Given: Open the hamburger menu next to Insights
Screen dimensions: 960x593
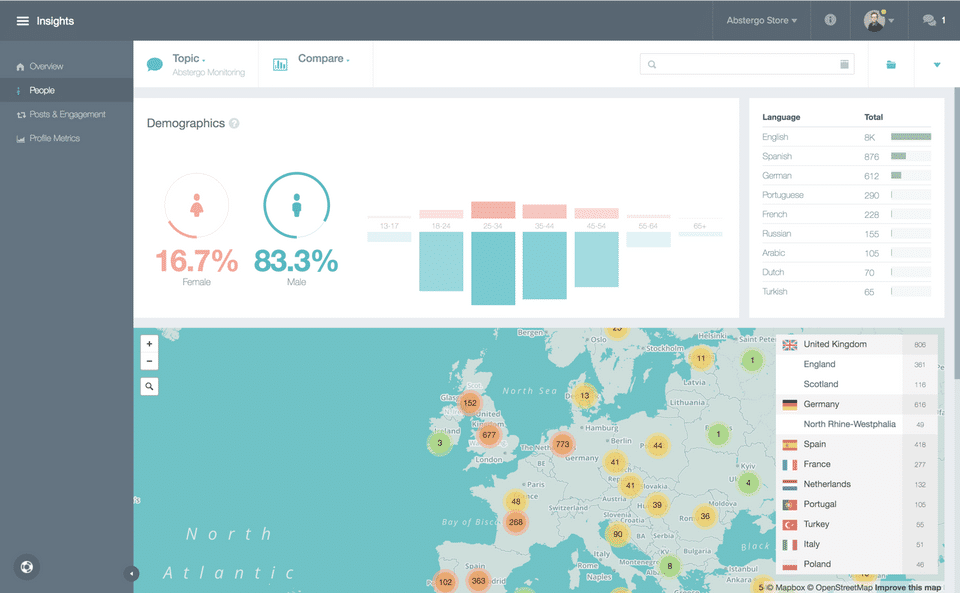Looking at the screenshot, I should coord(23,21).
